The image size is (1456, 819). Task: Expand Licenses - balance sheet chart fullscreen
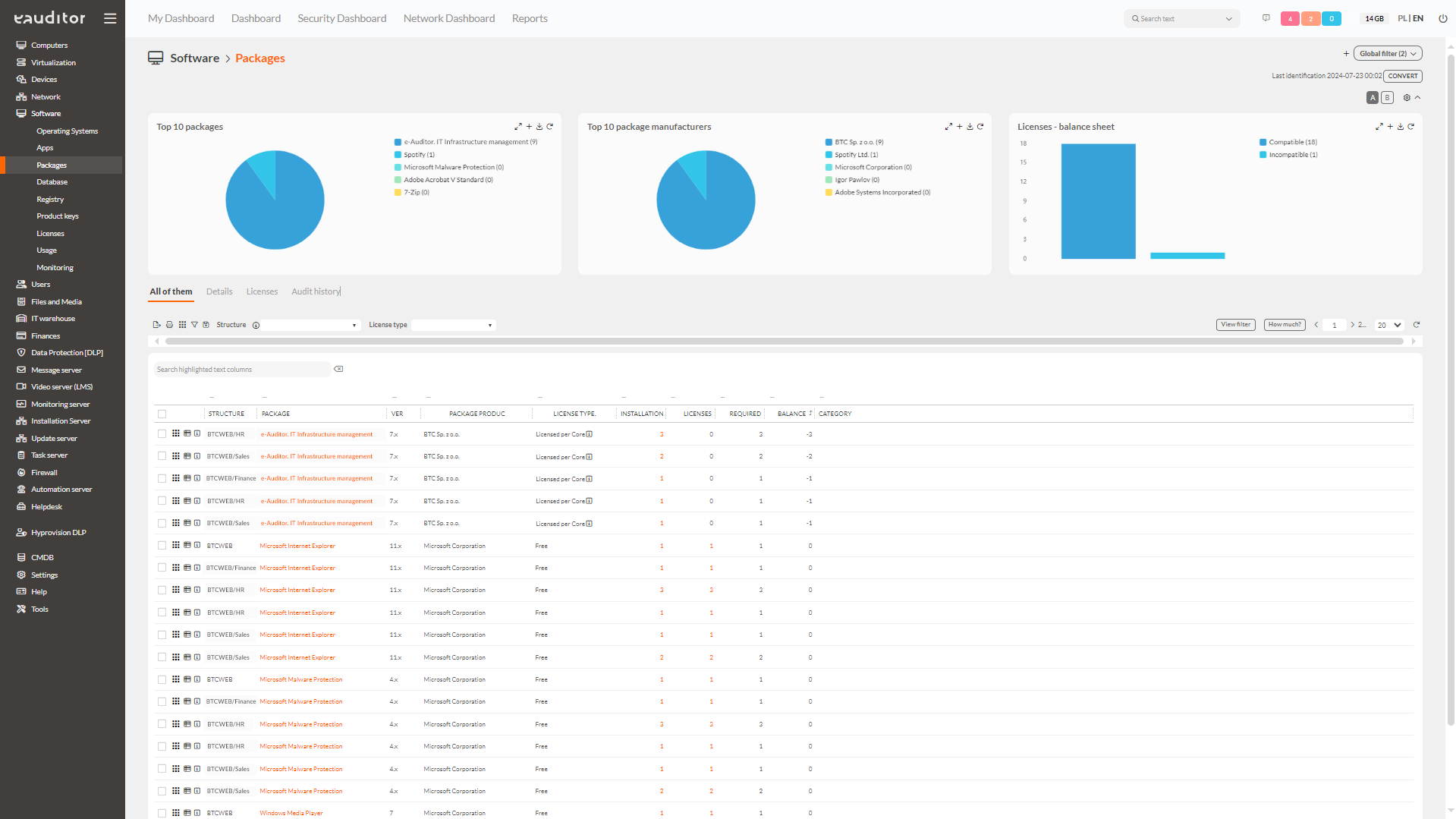[x=1379, y=127]
